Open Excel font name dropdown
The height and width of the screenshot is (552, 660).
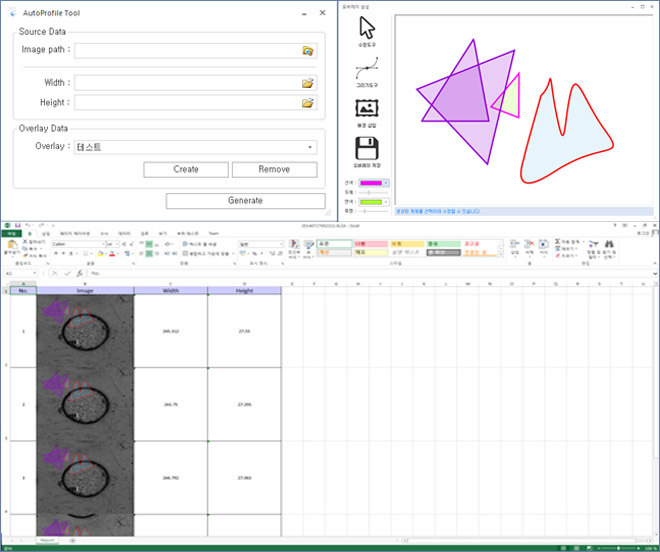click(x=103, y=244)
